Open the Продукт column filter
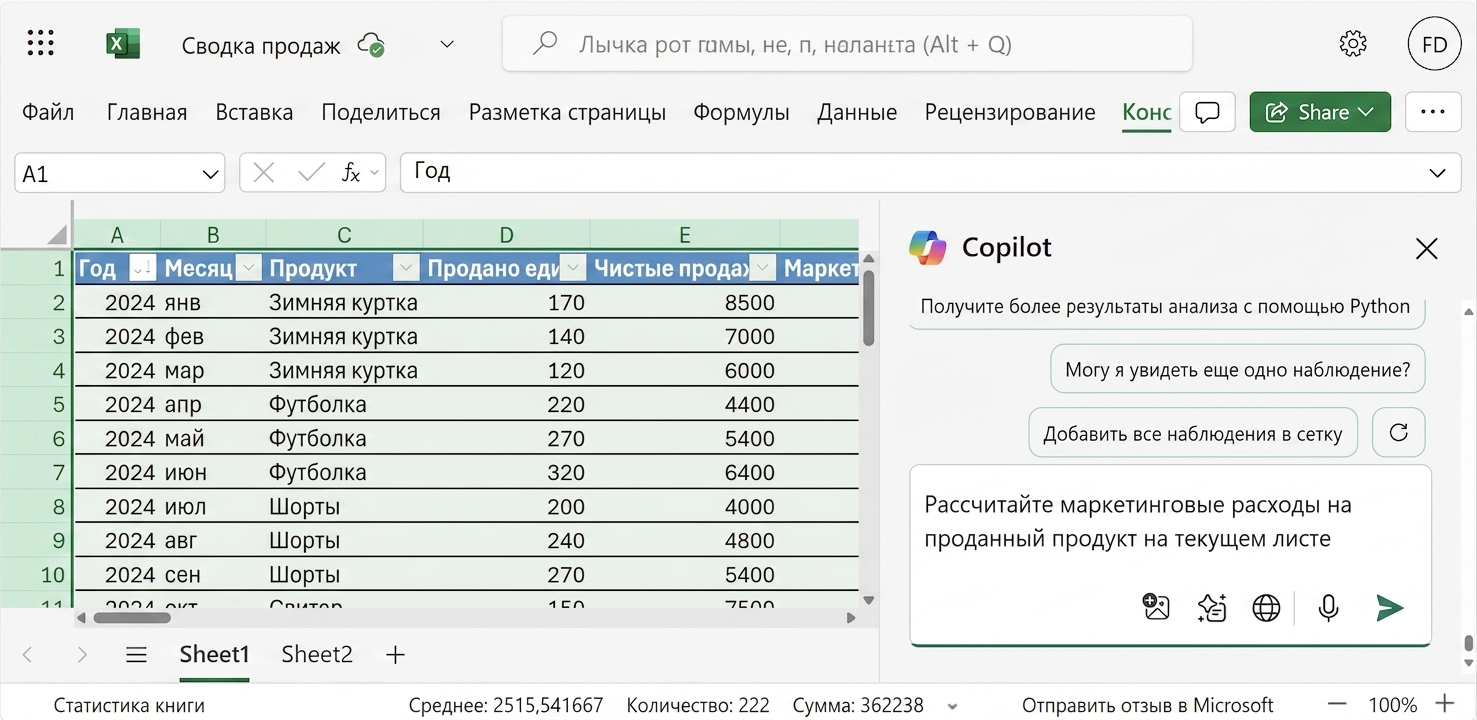 [406, 267]
